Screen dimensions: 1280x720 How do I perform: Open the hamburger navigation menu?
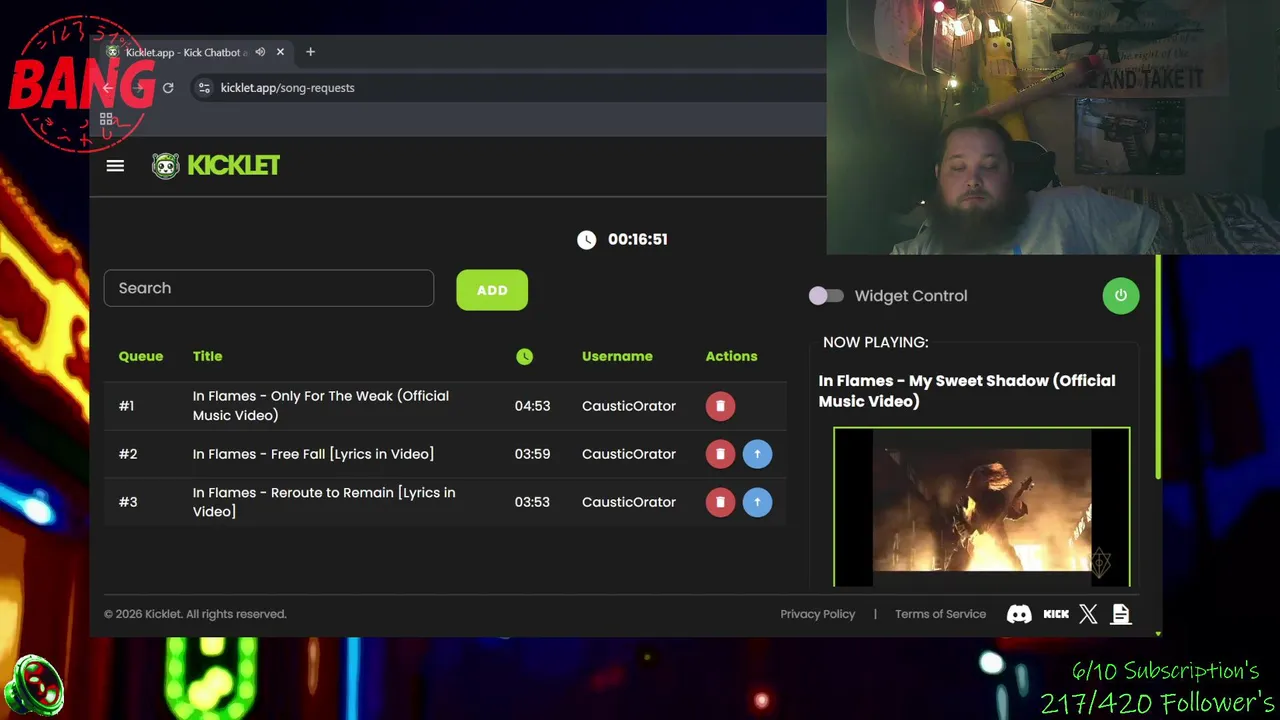[115, 166]
